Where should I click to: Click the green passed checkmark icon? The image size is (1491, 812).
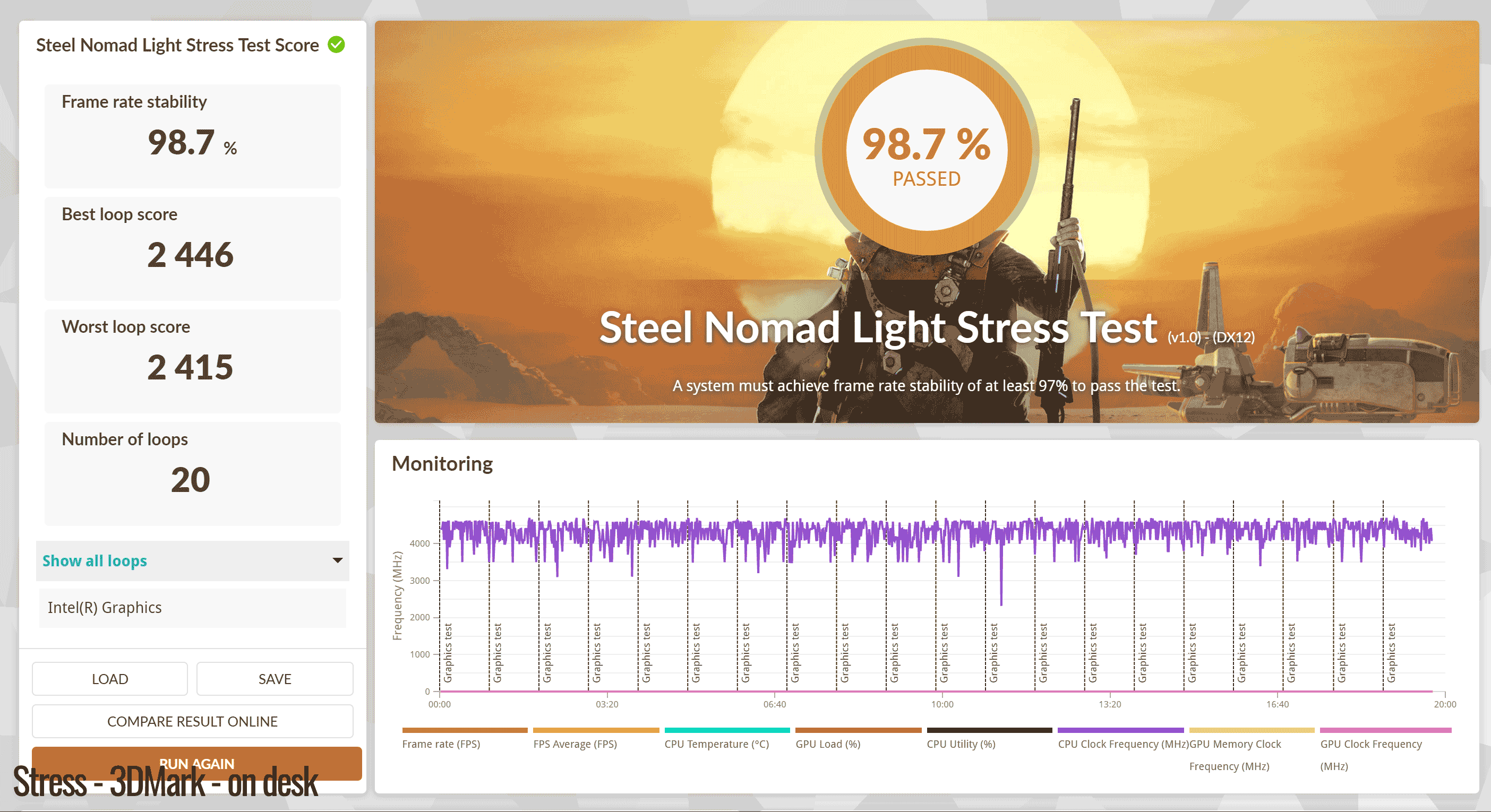(x=336, y=45)
